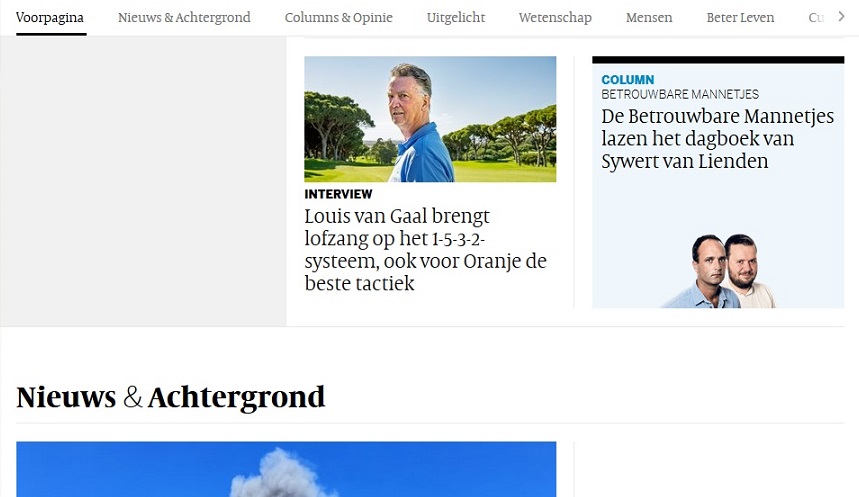Go to Columns & Opinie tab
This screenshot has width=859, height=497.
(x=339, y=18)
